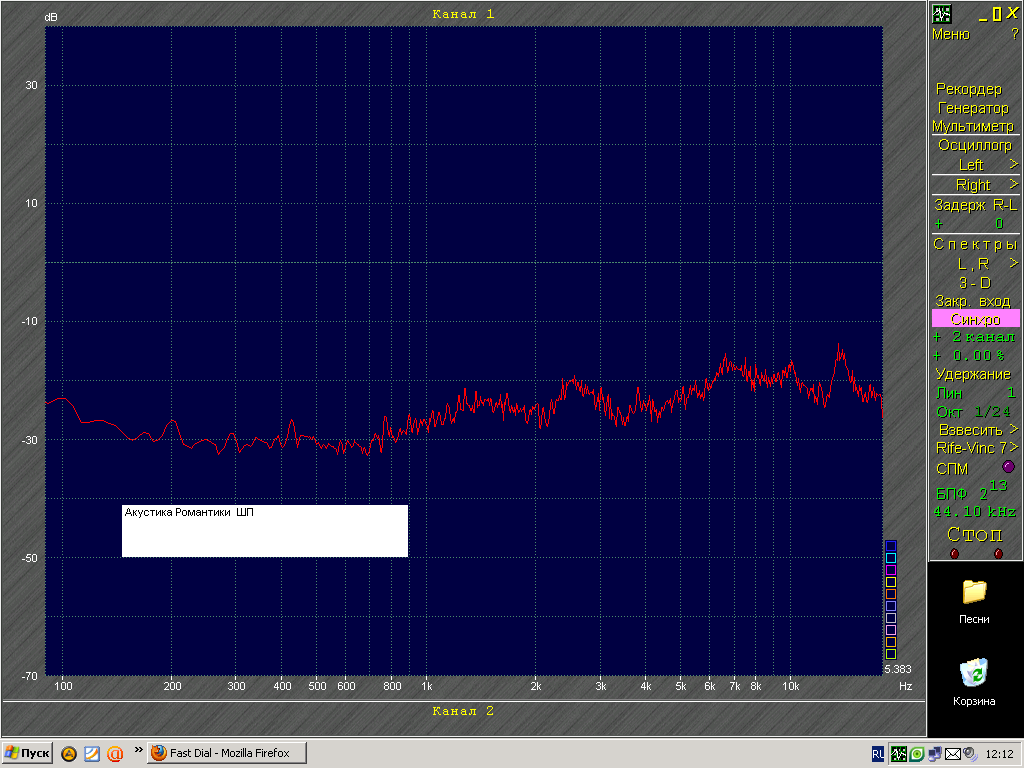The image size is (1024, 768).
Task: Select the cyan trace color swatch
Action: [x=891, y=558]
